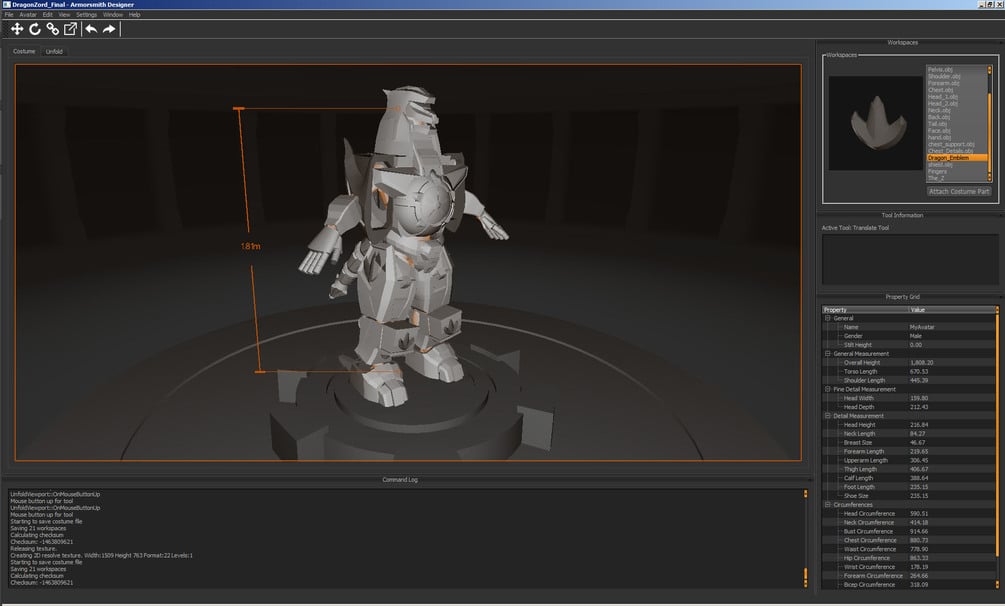Click the Head Width value 159.80
The width and height of the screenshot is (1005, 606).
(951, 398)
